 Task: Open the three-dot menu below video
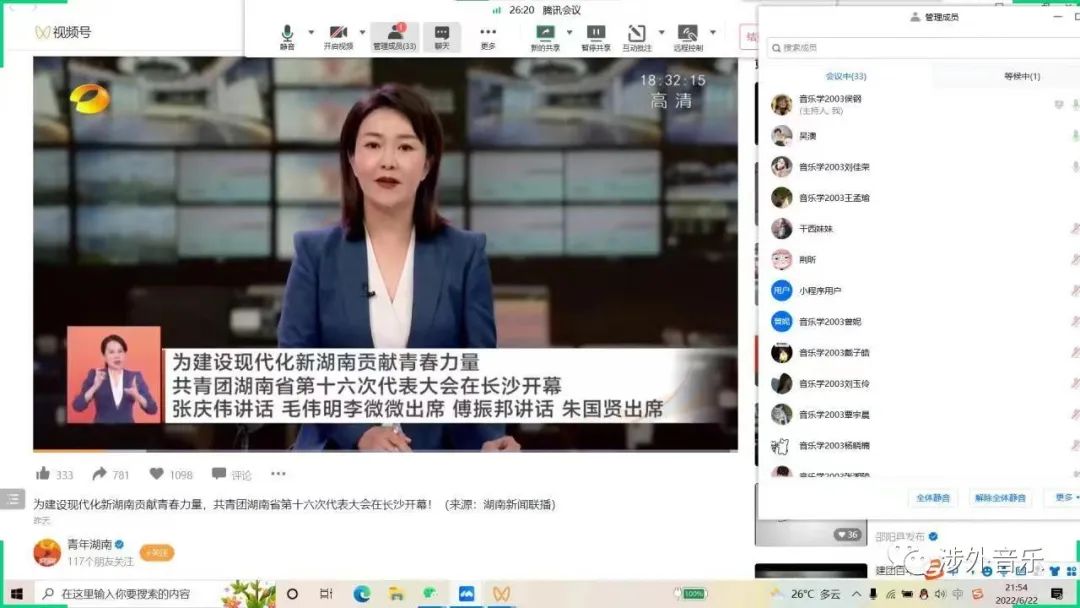(278, 474)
